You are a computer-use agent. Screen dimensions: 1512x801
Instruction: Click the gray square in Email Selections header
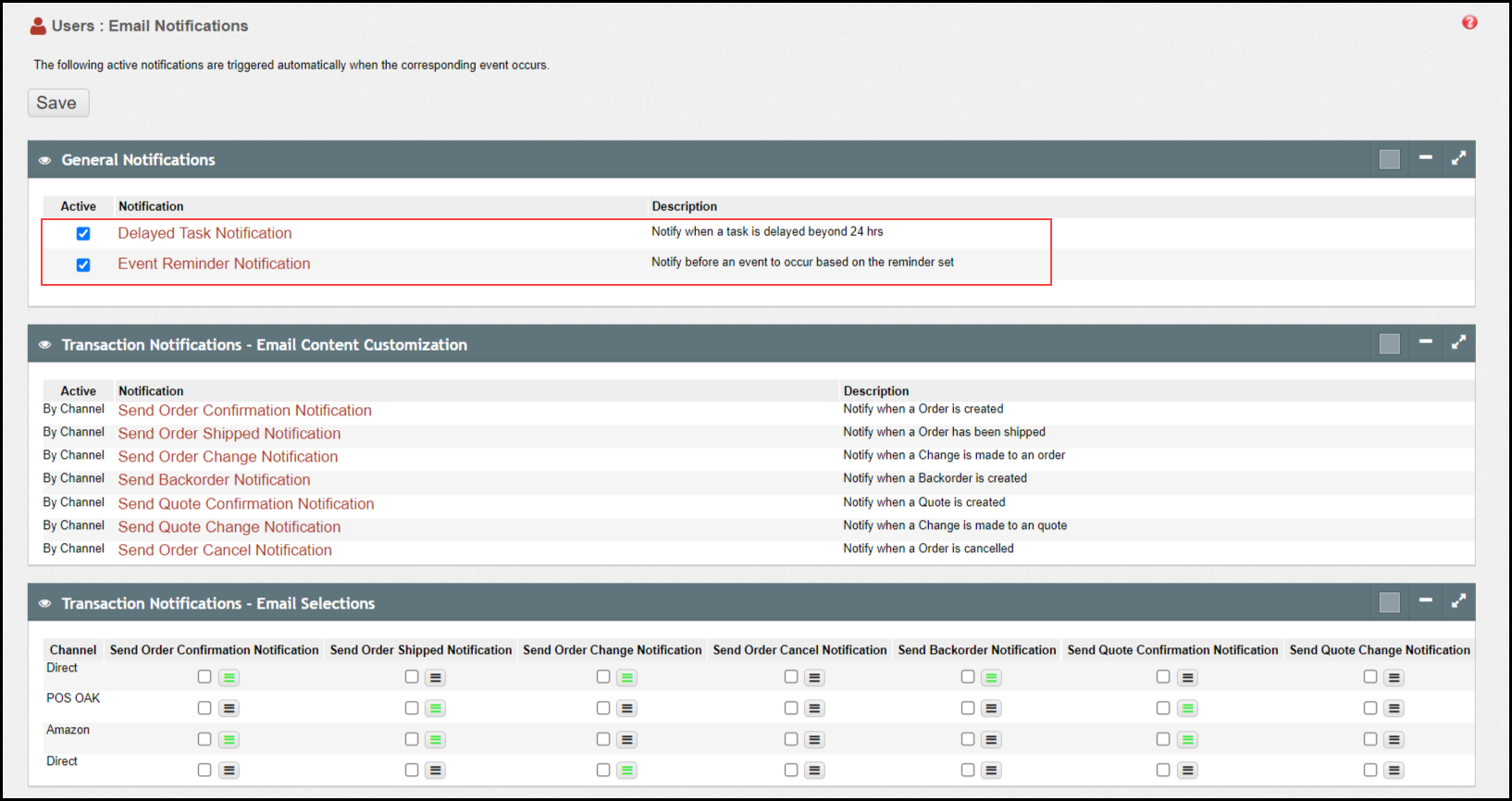tap(1390, 603)
